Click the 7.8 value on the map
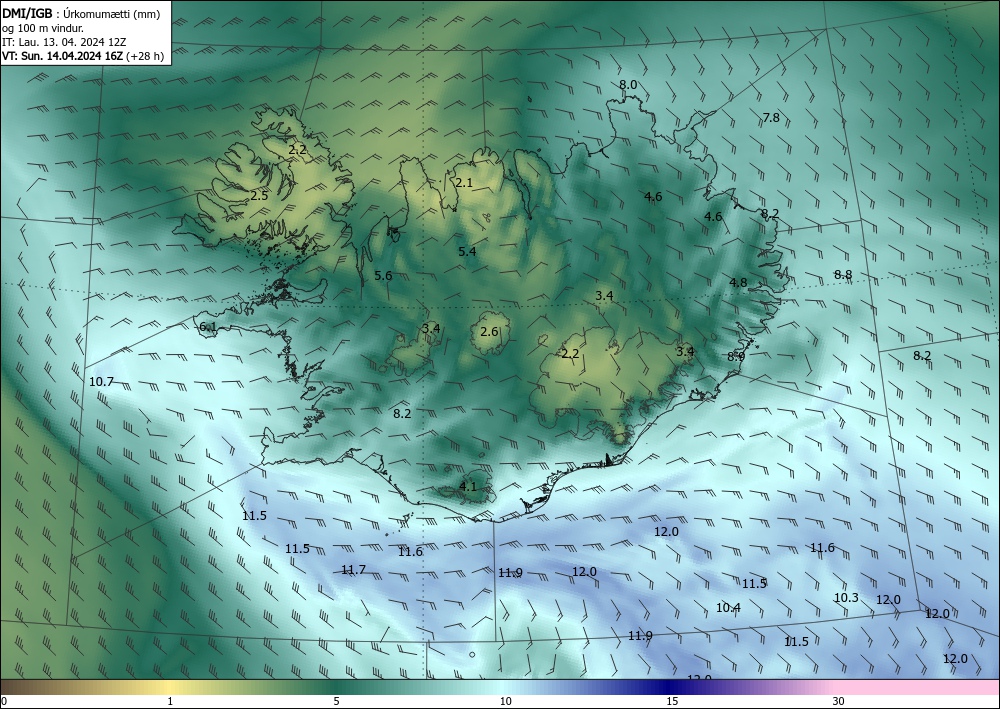This screenshot has width=1000, height=709. pos(771,117)
